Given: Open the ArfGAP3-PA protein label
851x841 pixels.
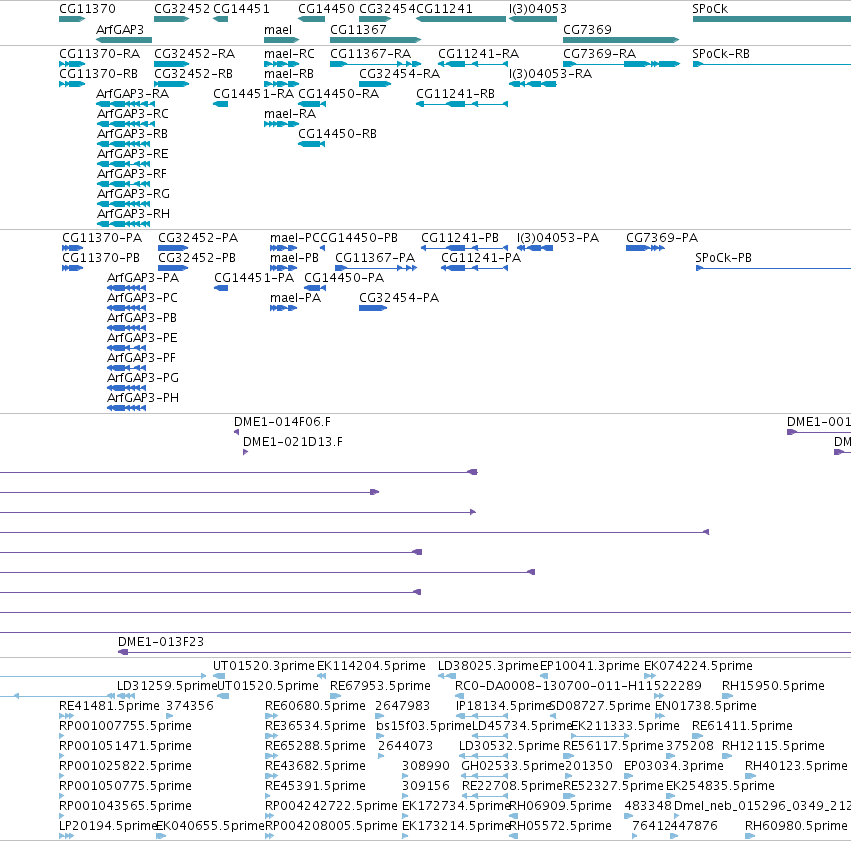Looking at the screenshot, I should coord(143,278).
